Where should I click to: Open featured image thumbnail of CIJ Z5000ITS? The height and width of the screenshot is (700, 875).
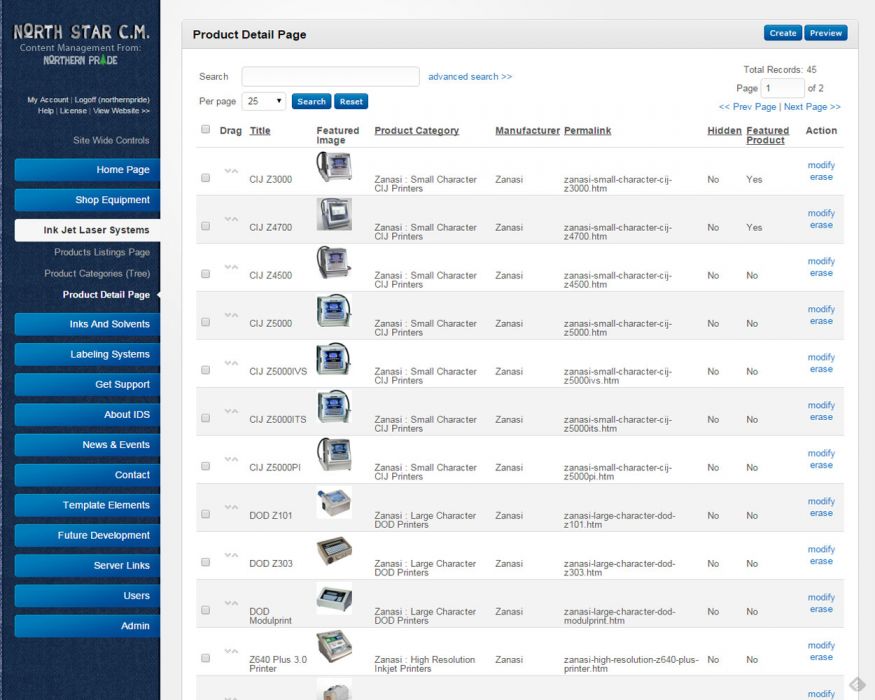[334, 406]
